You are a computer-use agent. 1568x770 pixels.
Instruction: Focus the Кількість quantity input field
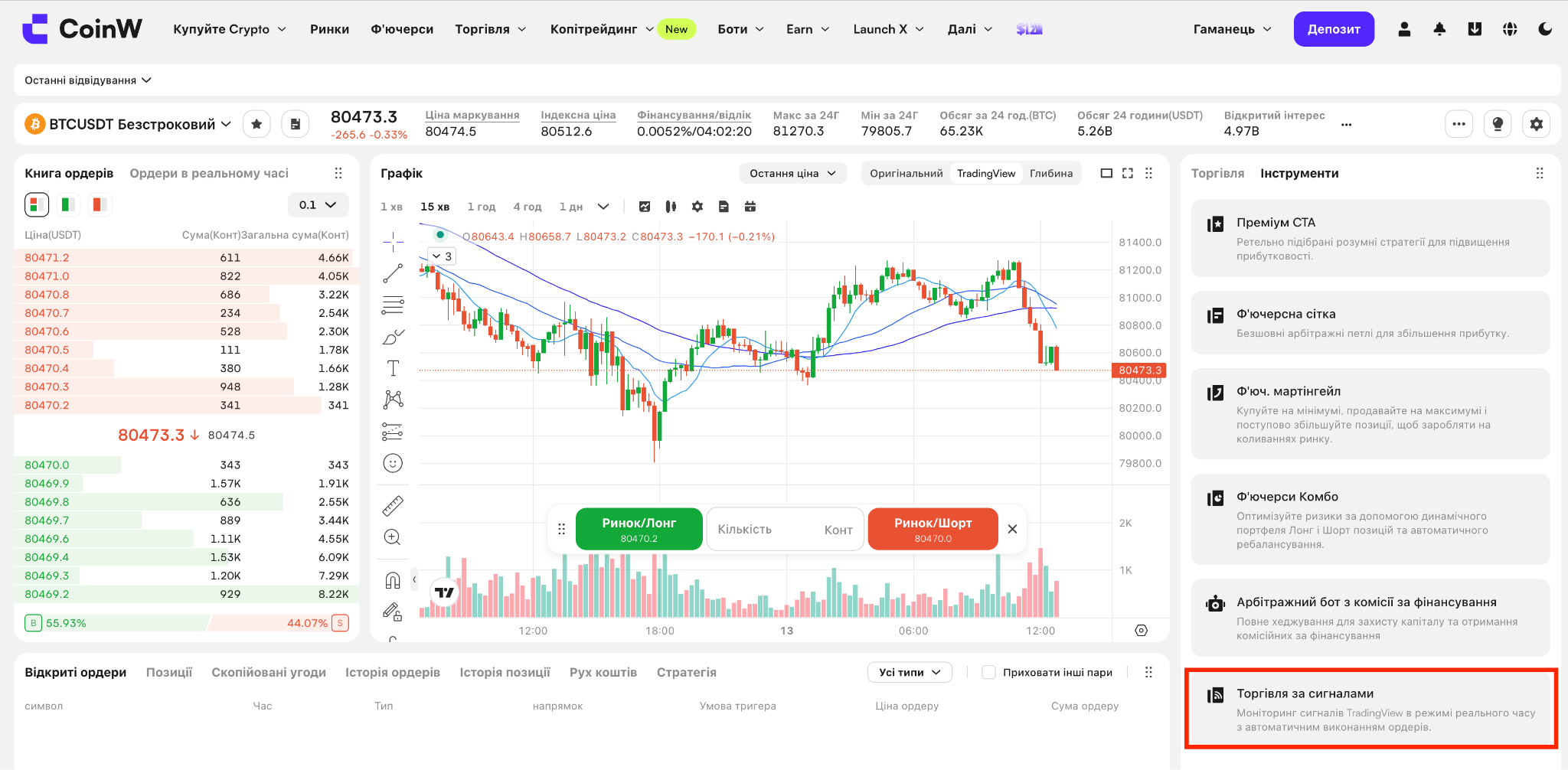click(785, 529)
